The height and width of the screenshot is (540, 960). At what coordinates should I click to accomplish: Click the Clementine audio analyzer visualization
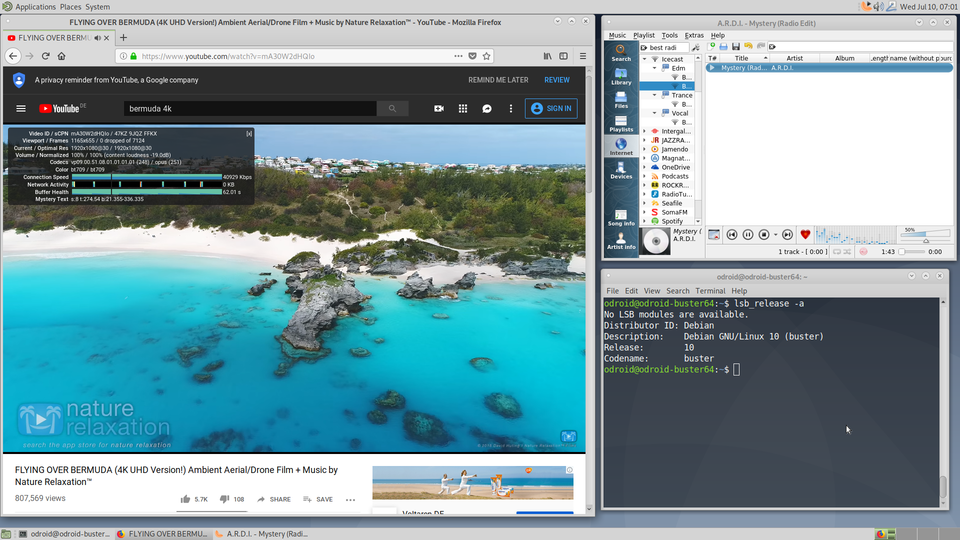tap(855, 235)
